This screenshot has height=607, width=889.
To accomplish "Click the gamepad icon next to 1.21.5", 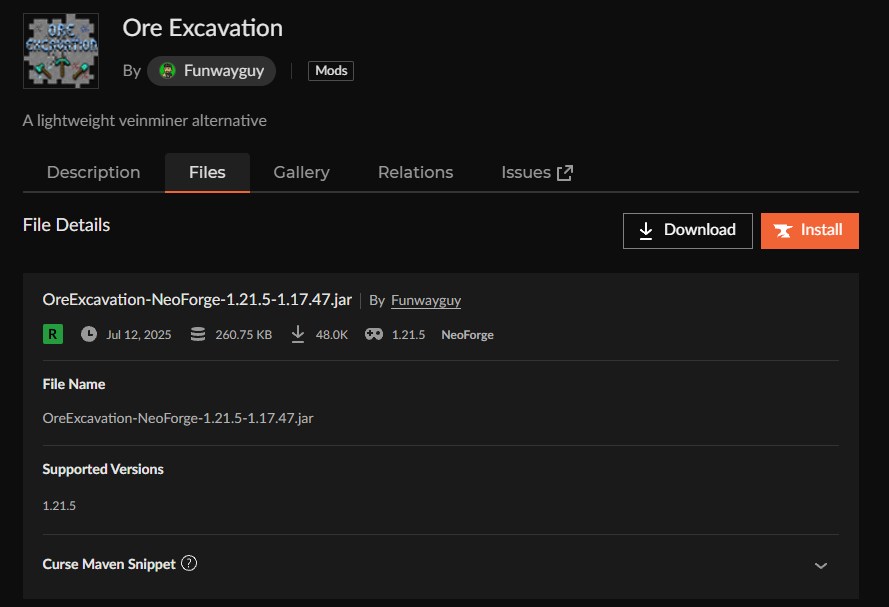I will (x=373, y=334).
